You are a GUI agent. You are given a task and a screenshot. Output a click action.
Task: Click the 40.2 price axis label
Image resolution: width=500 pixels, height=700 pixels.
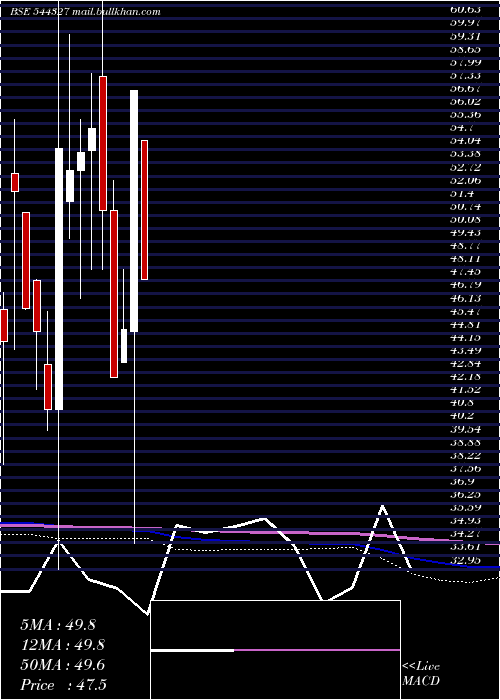462,416
